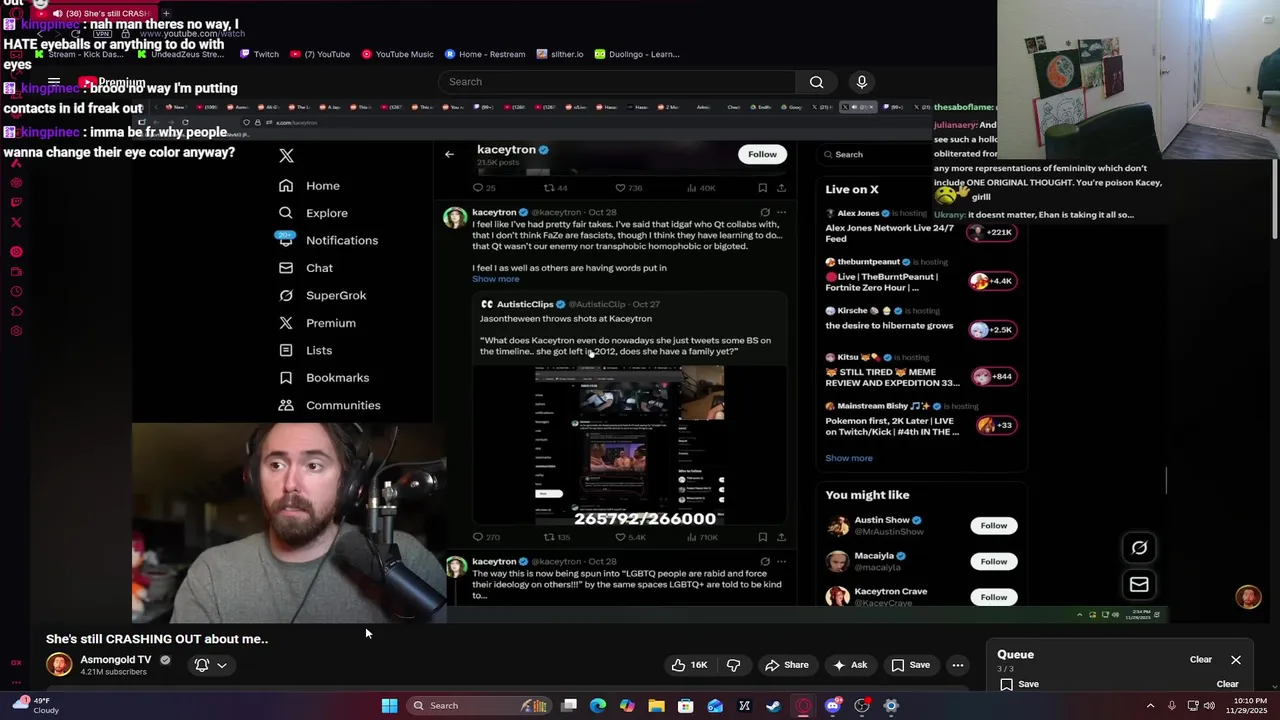Open a new browser tab with plus

(166, 13)
